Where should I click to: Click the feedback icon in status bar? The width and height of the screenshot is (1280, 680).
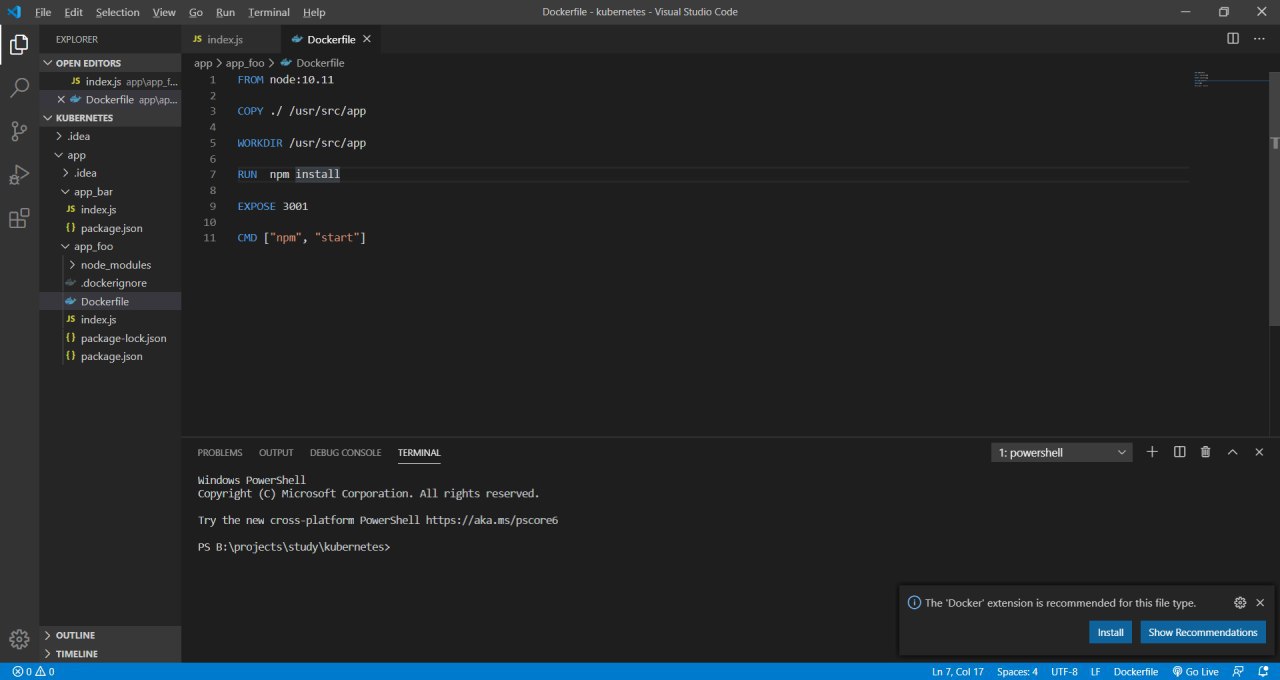[x=1239, y=672]
